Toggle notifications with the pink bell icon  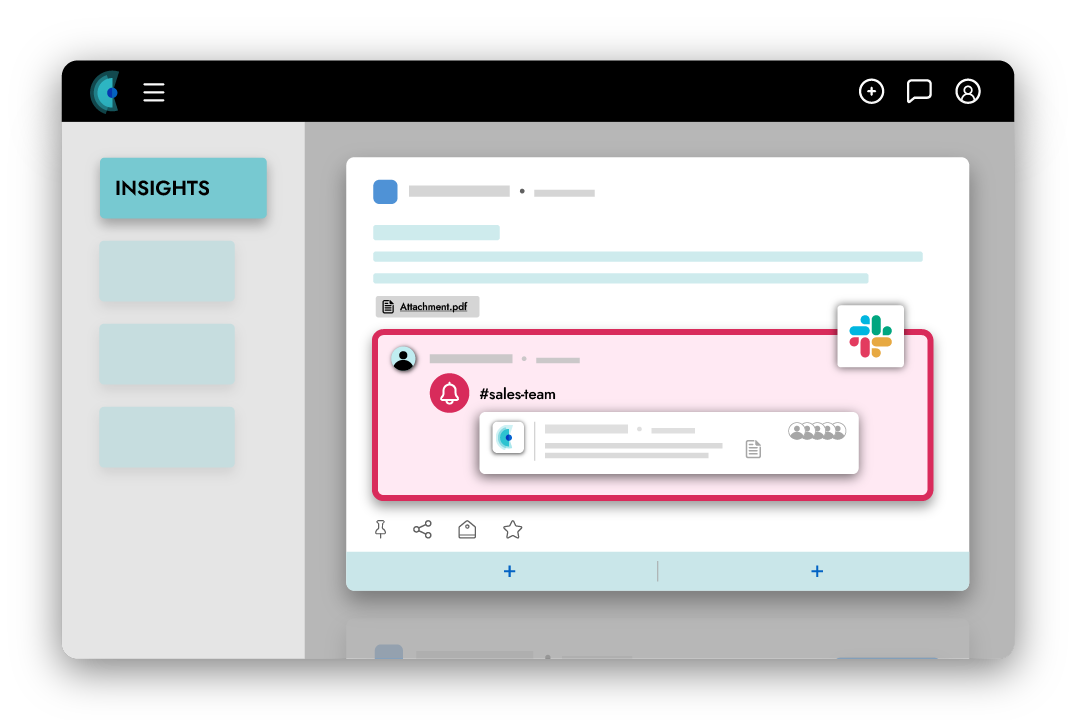[449, 393]
